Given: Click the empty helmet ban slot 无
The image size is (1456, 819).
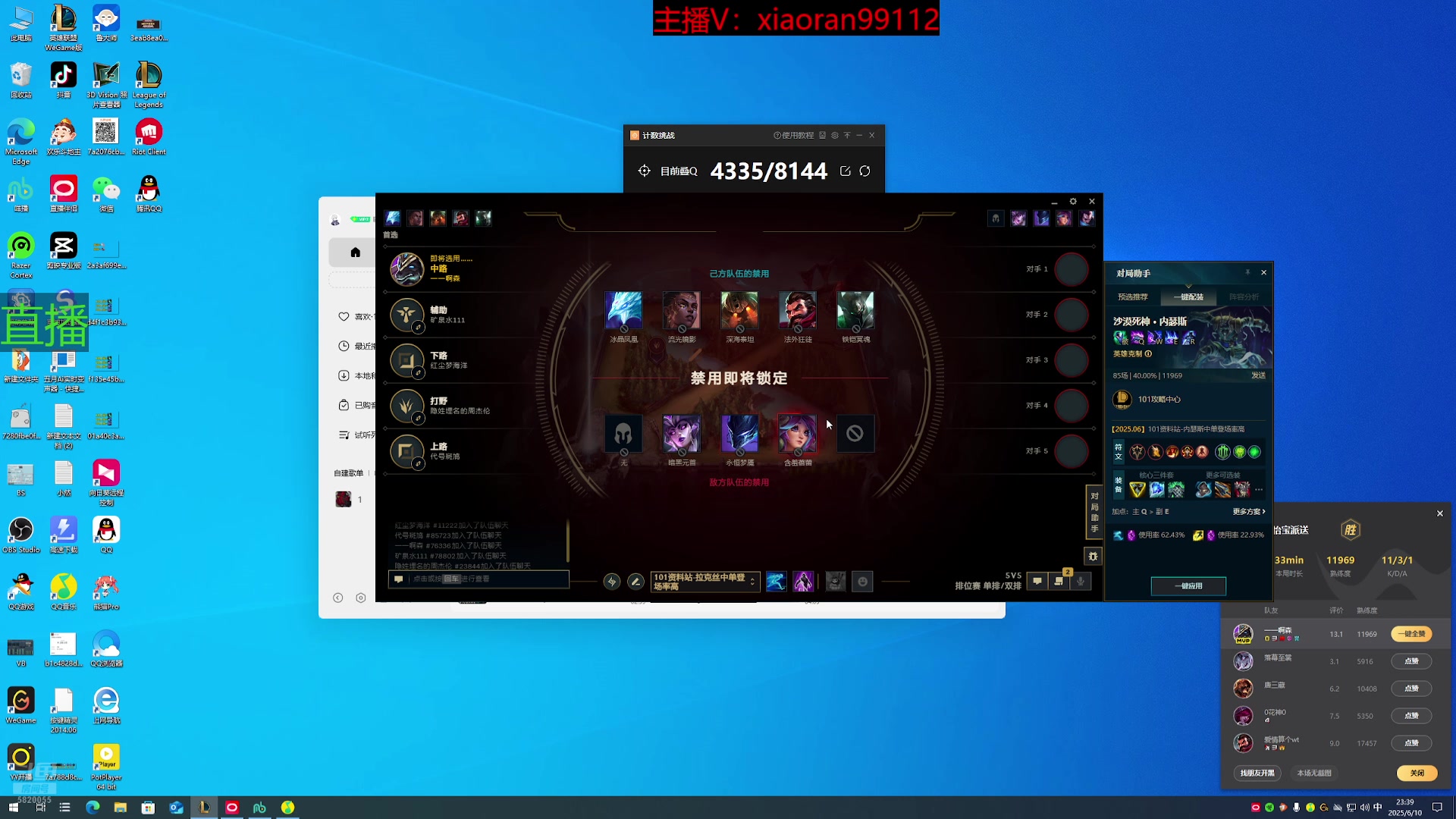Looking at the screenshot, I should [623, 434].
